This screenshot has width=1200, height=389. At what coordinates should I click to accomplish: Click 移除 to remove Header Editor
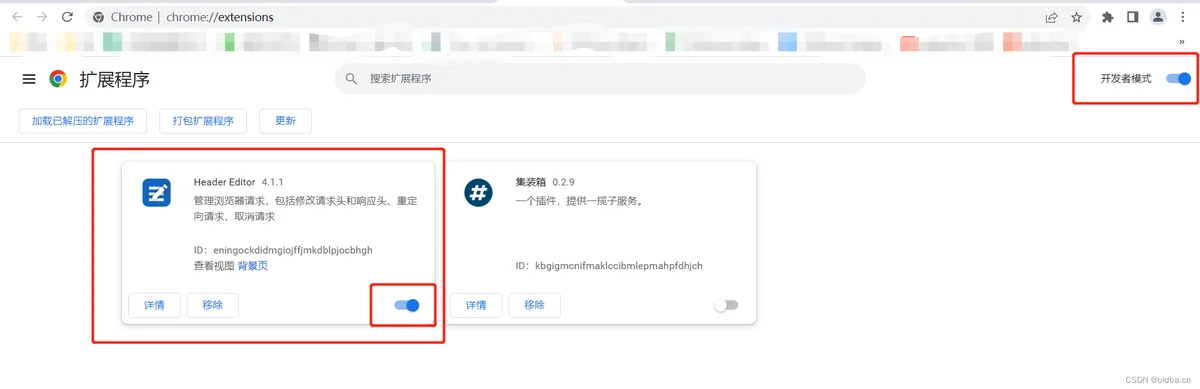(x=213, y=305)
